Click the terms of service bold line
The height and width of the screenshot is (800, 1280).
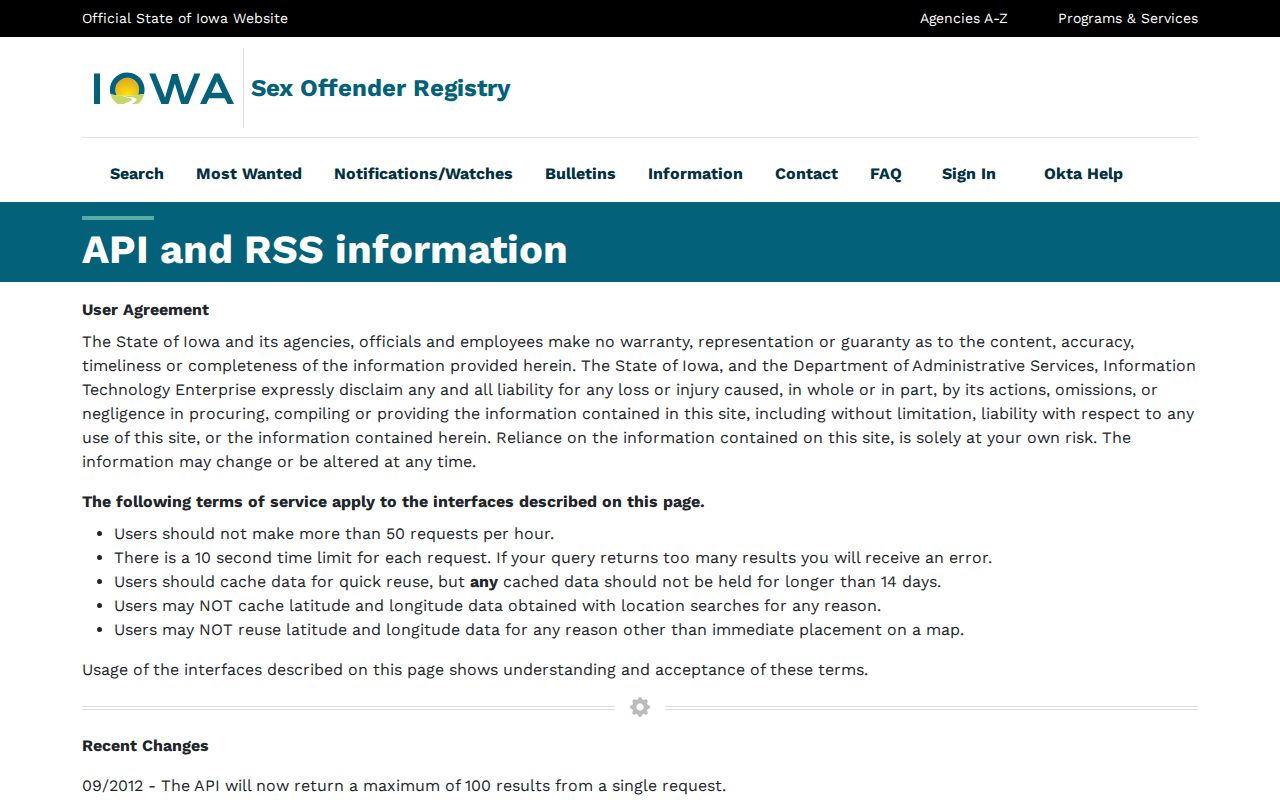coord(393,502)
